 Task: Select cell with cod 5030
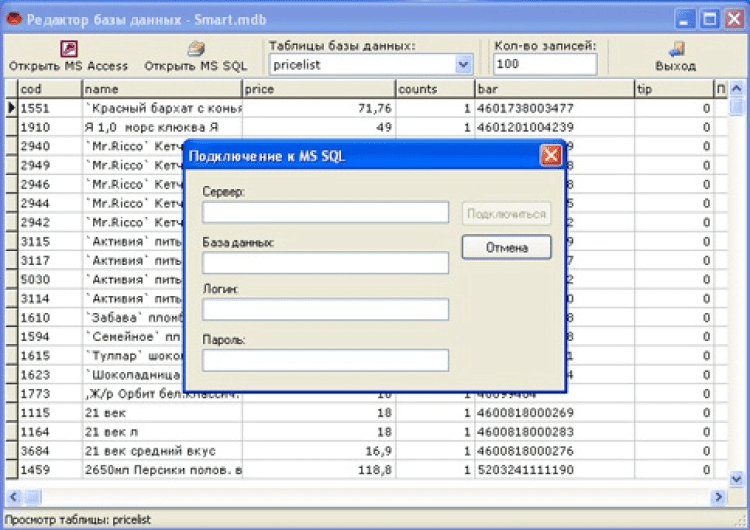[50, 279]
